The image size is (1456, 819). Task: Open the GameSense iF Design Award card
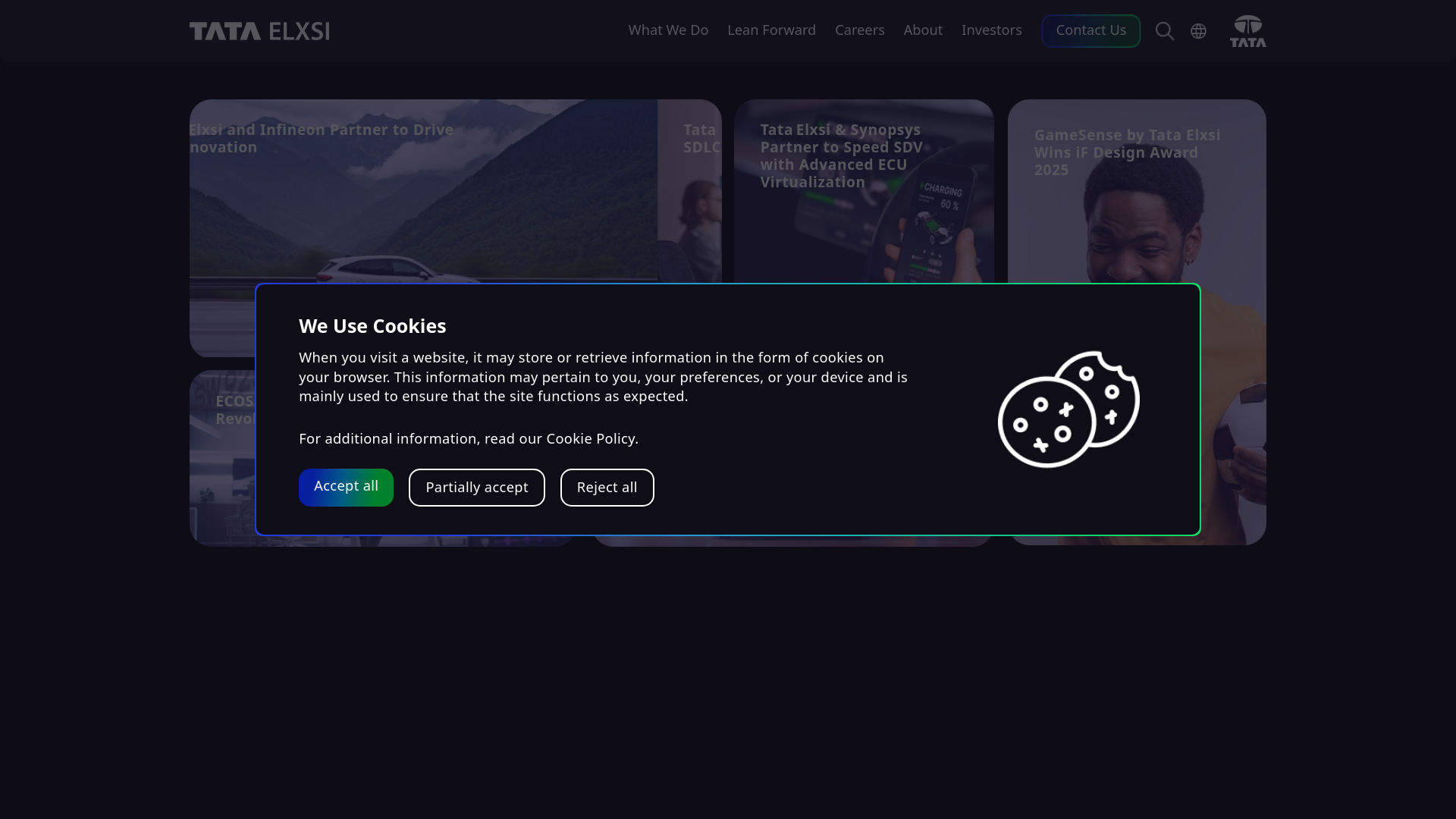click(1137, 190)
